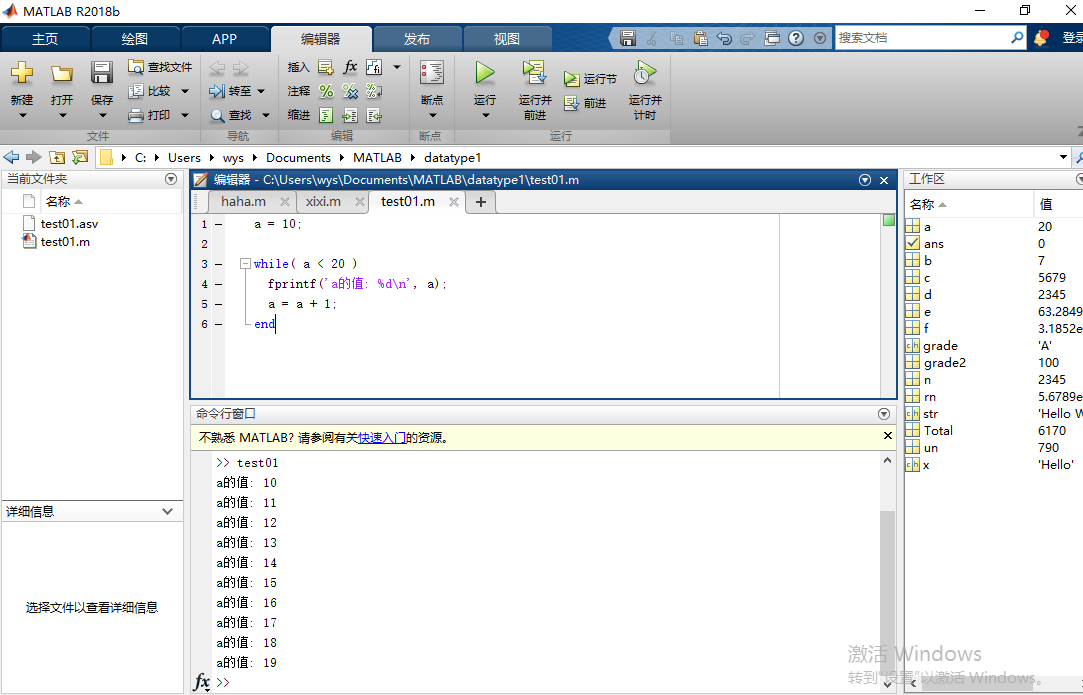The height and width of the screenshot is (695, 1083).
Task: Switch to the APP tab
Action: pyautogui.click(x=224, y=39)
